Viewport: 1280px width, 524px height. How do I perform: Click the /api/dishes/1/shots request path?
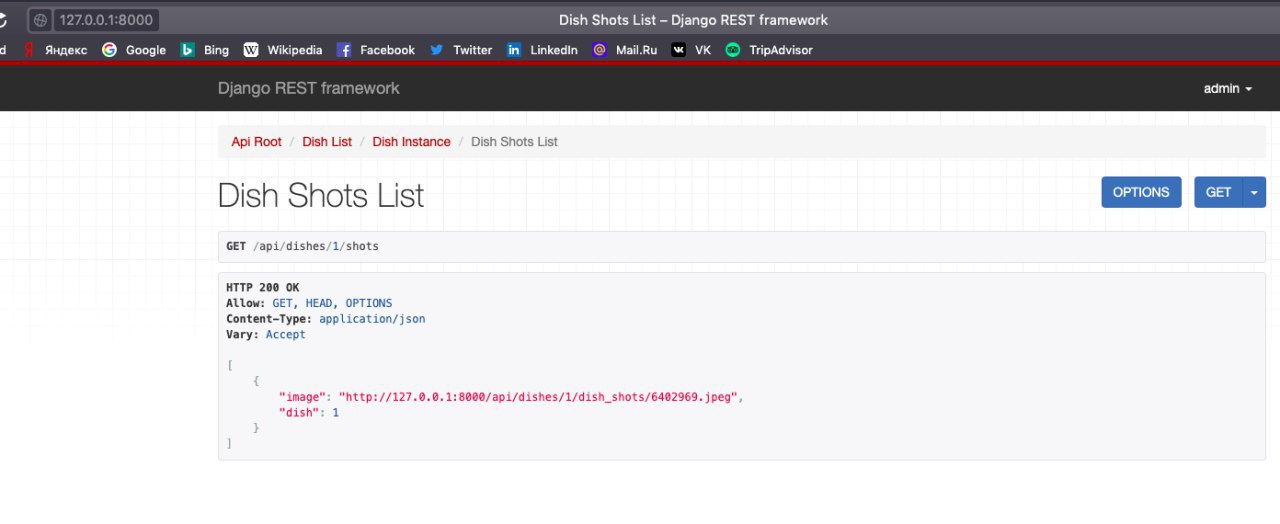point(316,246)
